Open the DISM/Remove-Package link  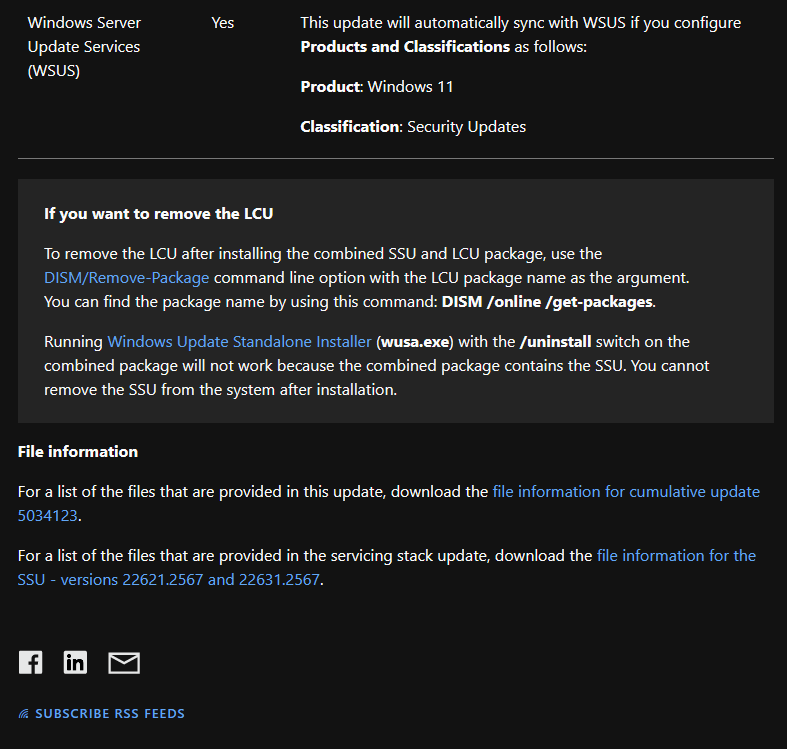(x=126, y=278)
